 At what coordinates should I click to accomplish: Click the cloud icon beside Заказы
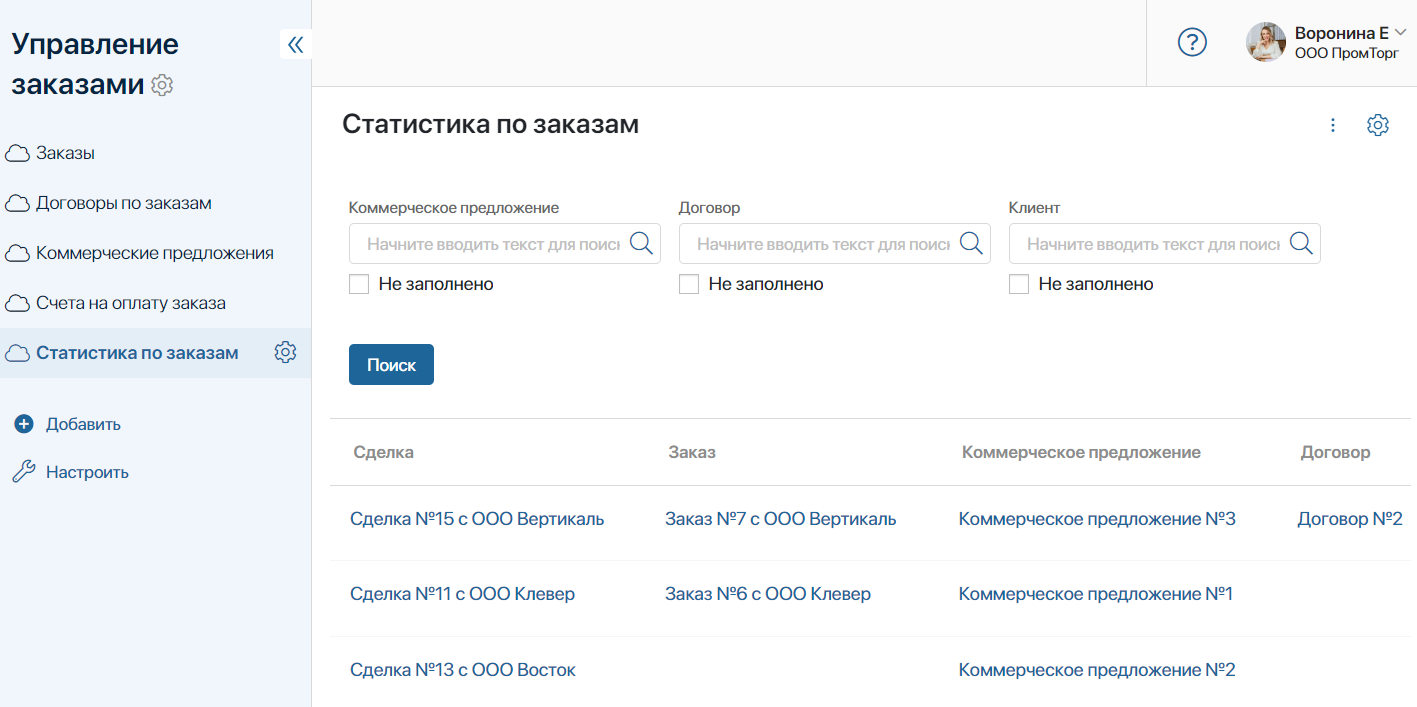(17, 154)
